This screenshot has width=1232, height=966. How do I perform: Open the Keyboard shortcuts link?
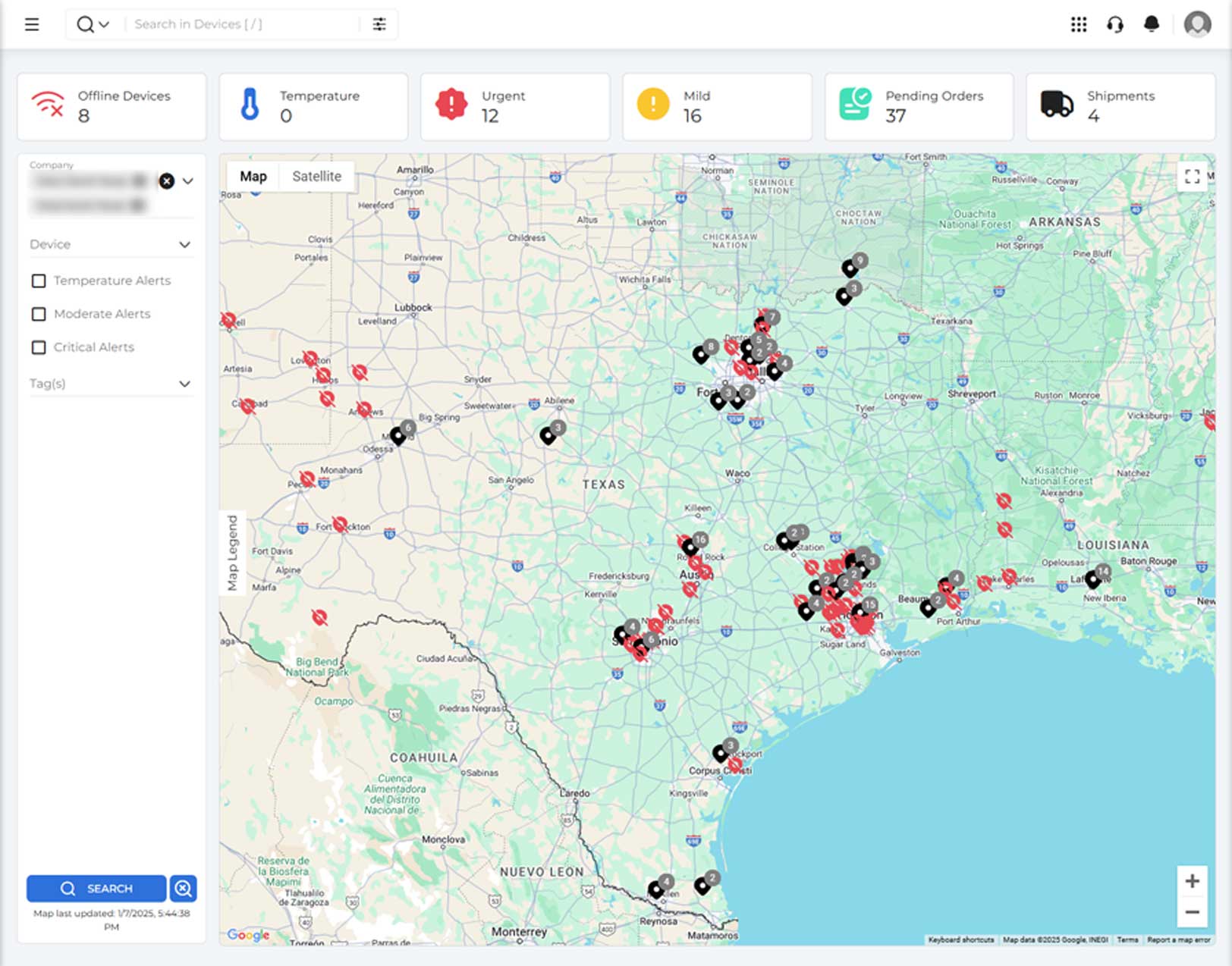coord(961,939)
